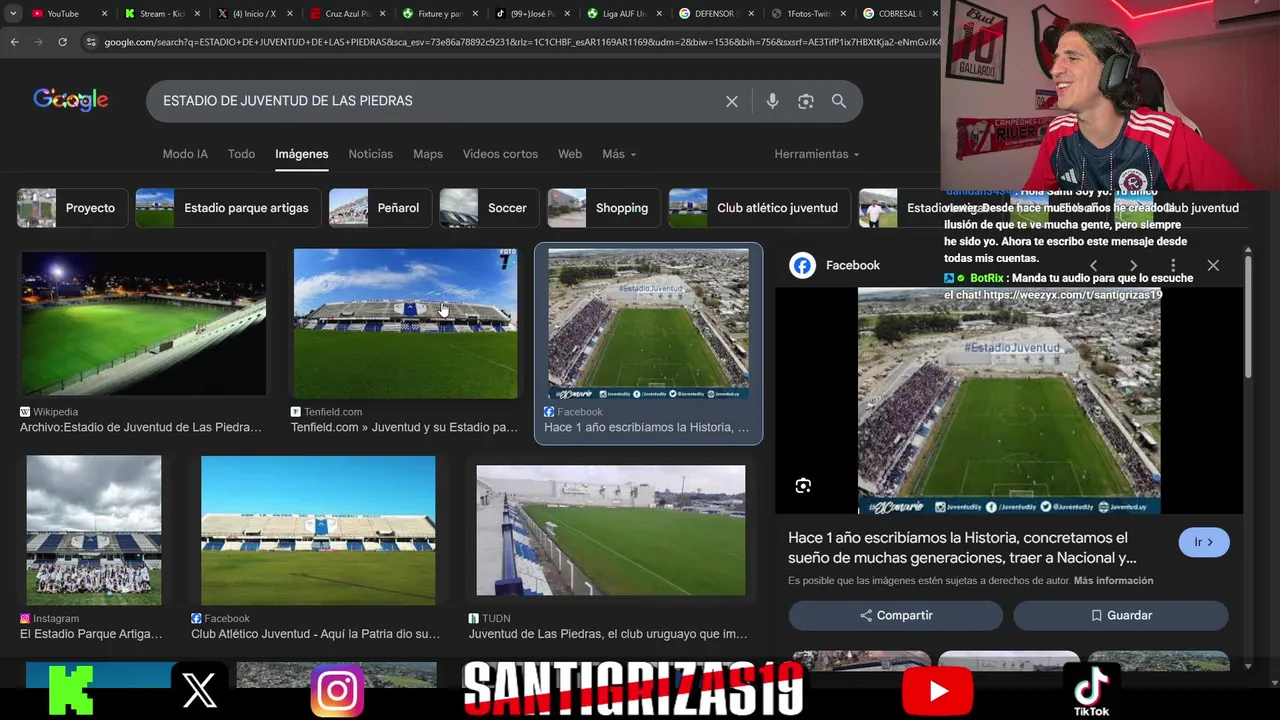
Task: Show next image in preview panel
Action: click(1133, 265)
